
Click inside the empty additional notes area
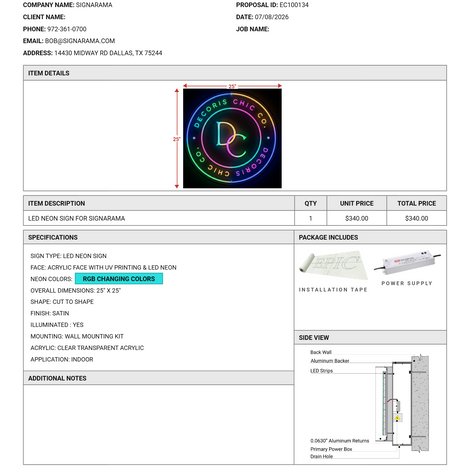pyautogui.click(x=159, y=424)
